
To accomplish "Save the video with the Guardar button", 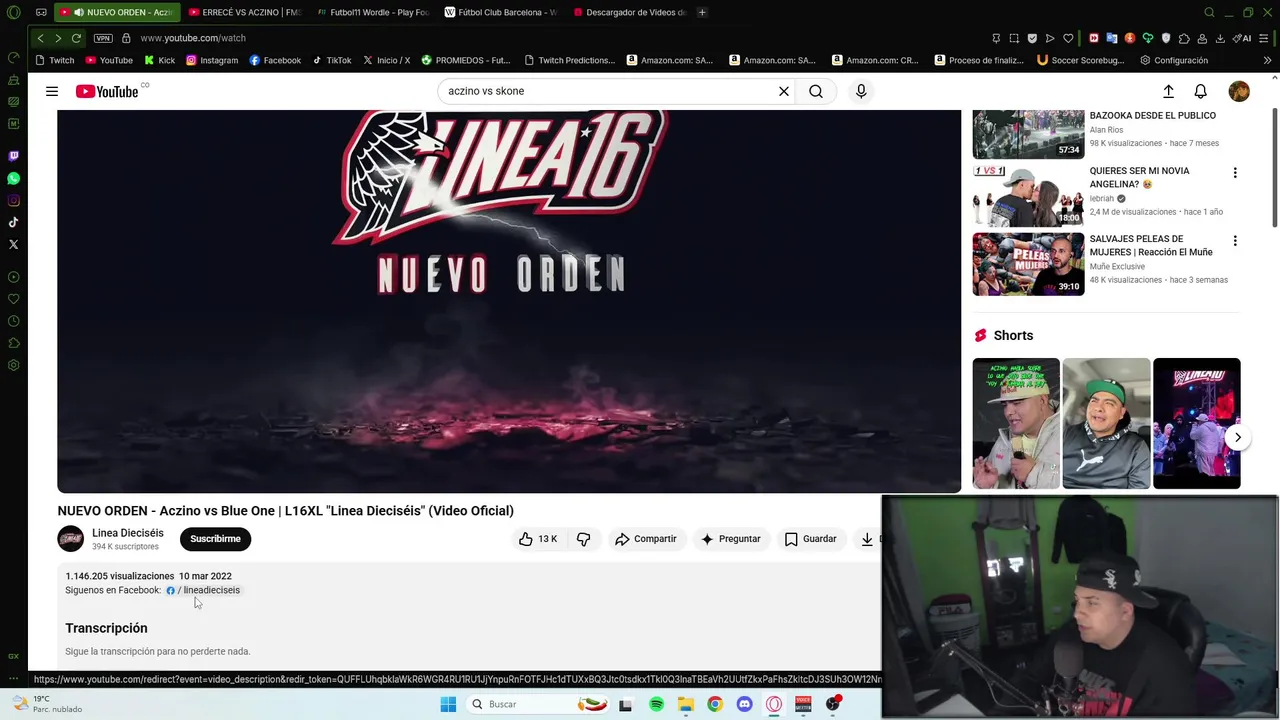I will (x=810, y=539).
